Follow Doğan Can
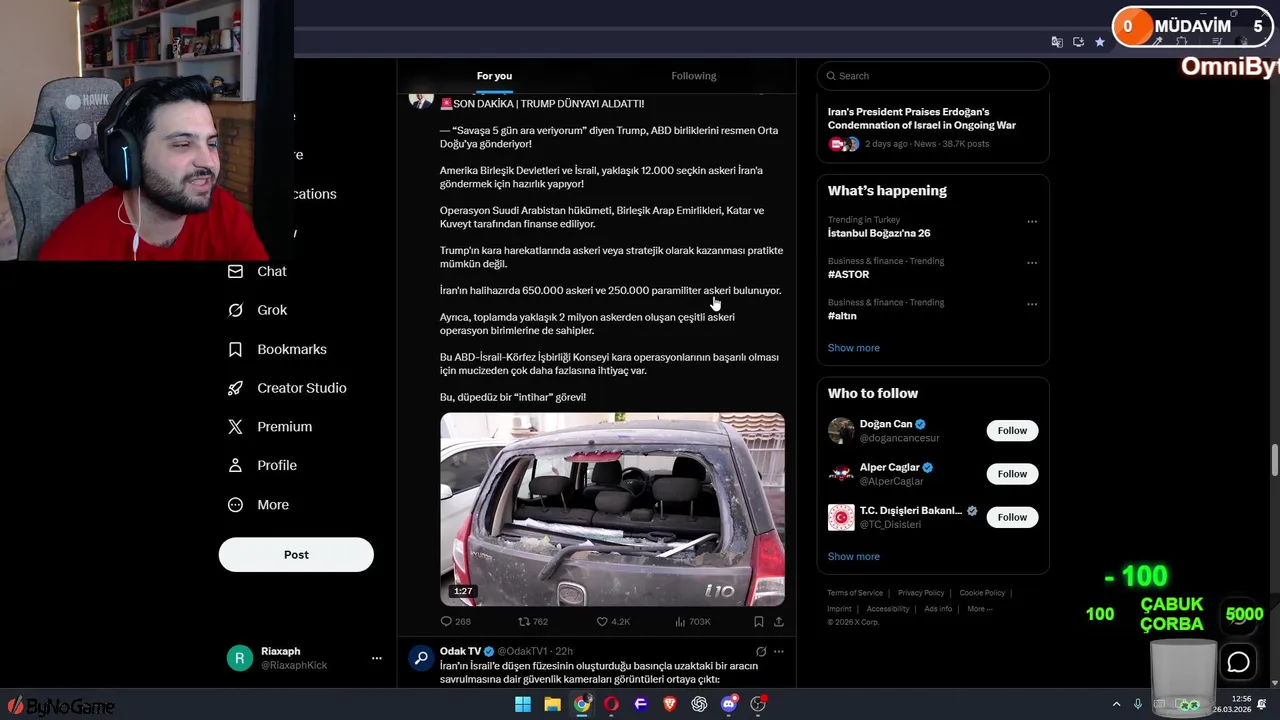 pos(1012,431)
